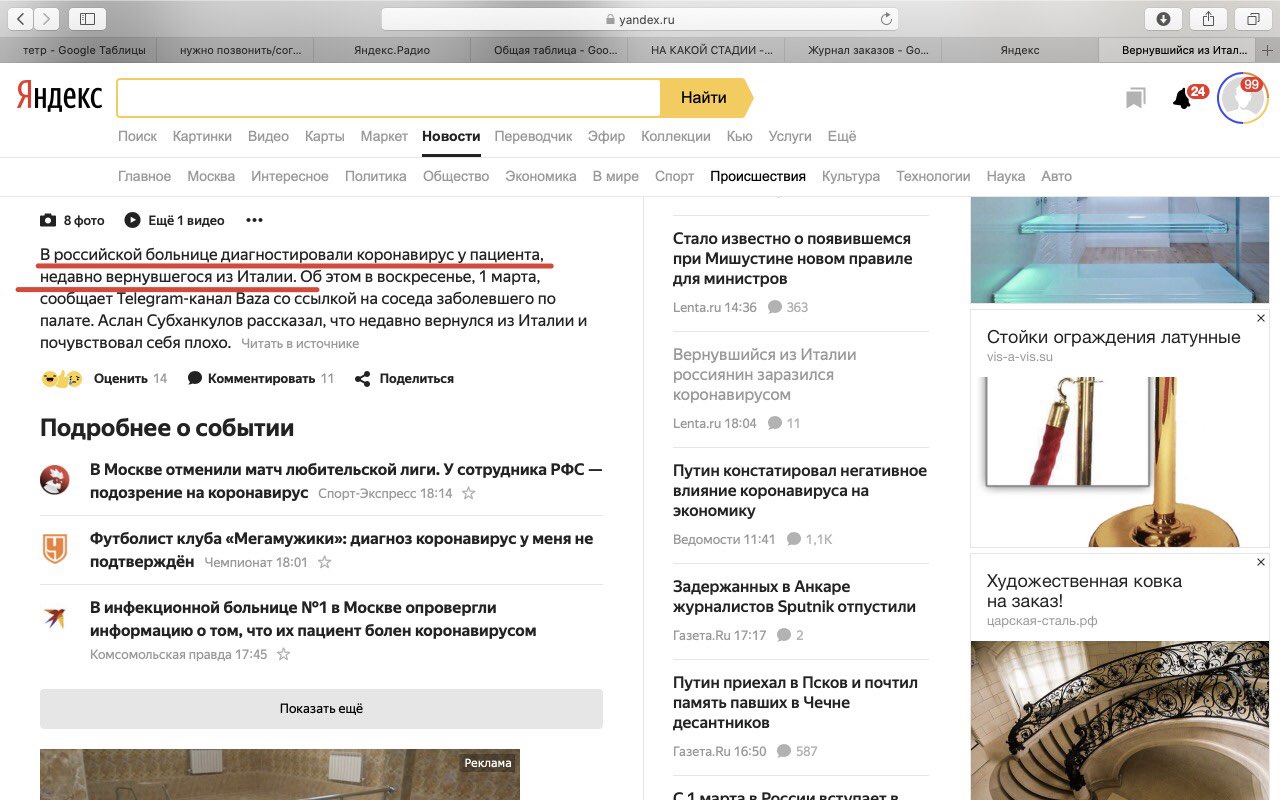This screenshot has height=800, width=1280.
Task: Select Политика news category
Action: (376, 176)
